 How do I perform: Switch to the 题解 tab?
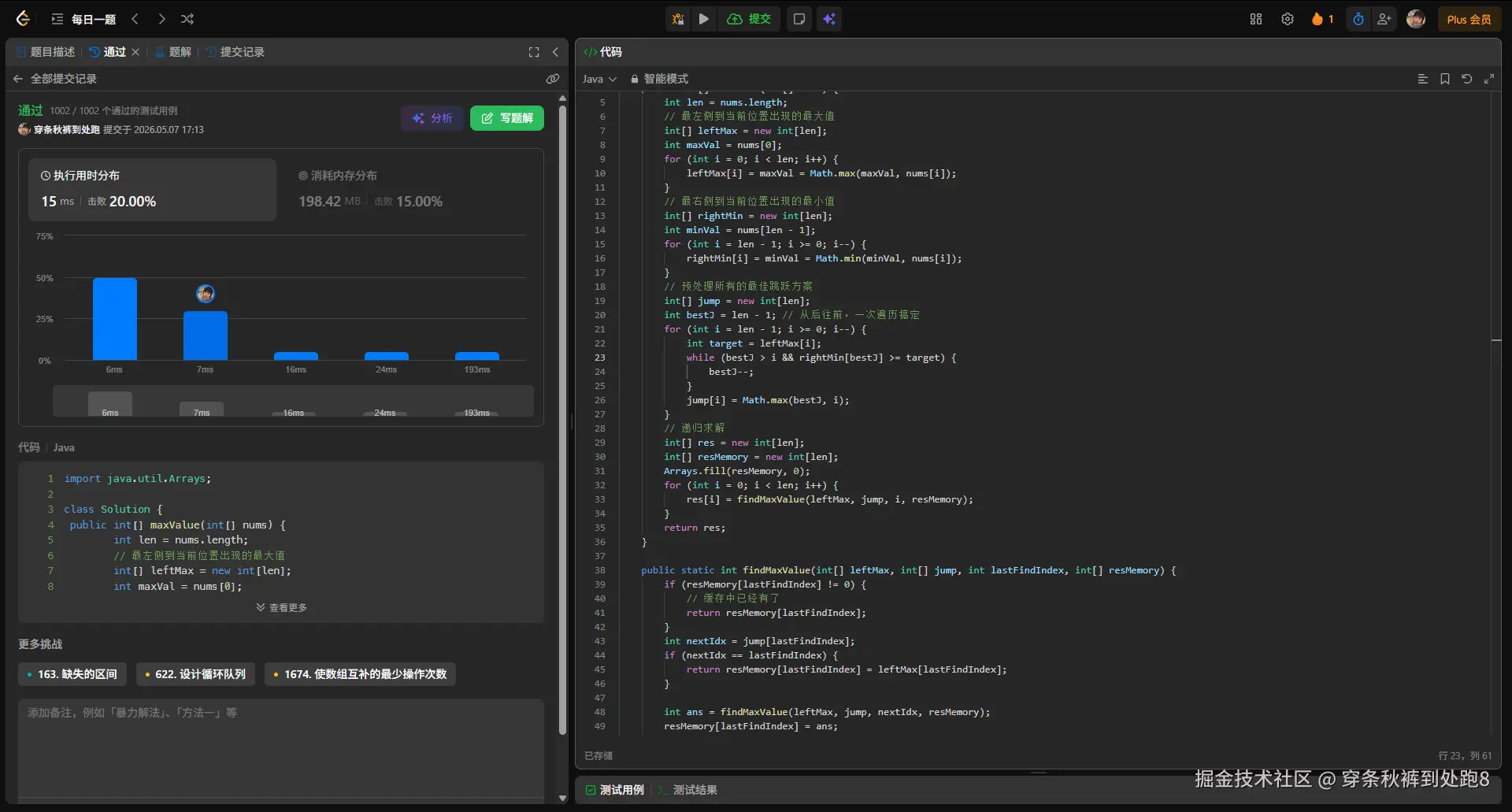[x=173, y=52]
